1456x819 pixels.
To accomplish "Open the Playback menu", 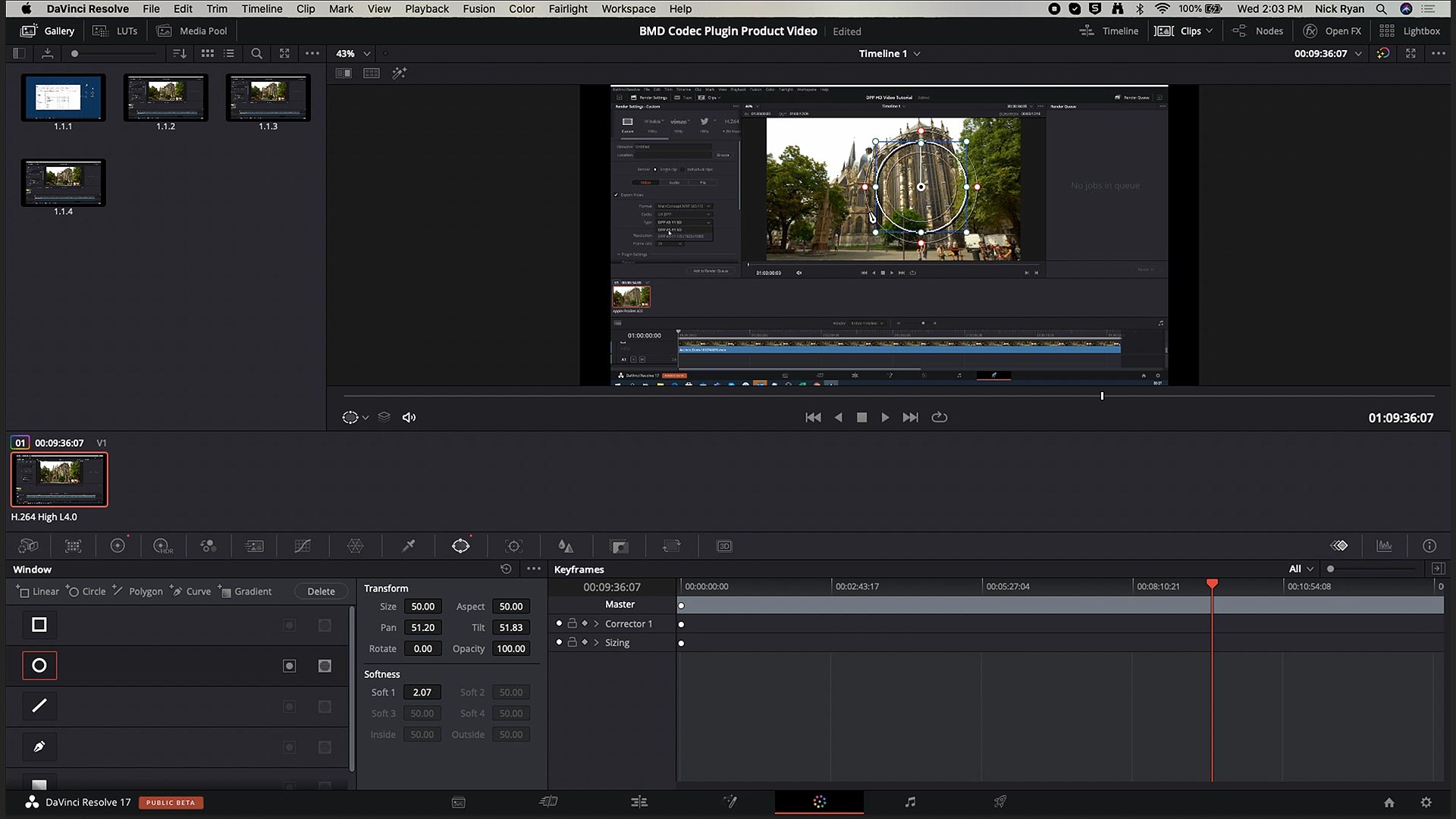I will click(426, 9).
